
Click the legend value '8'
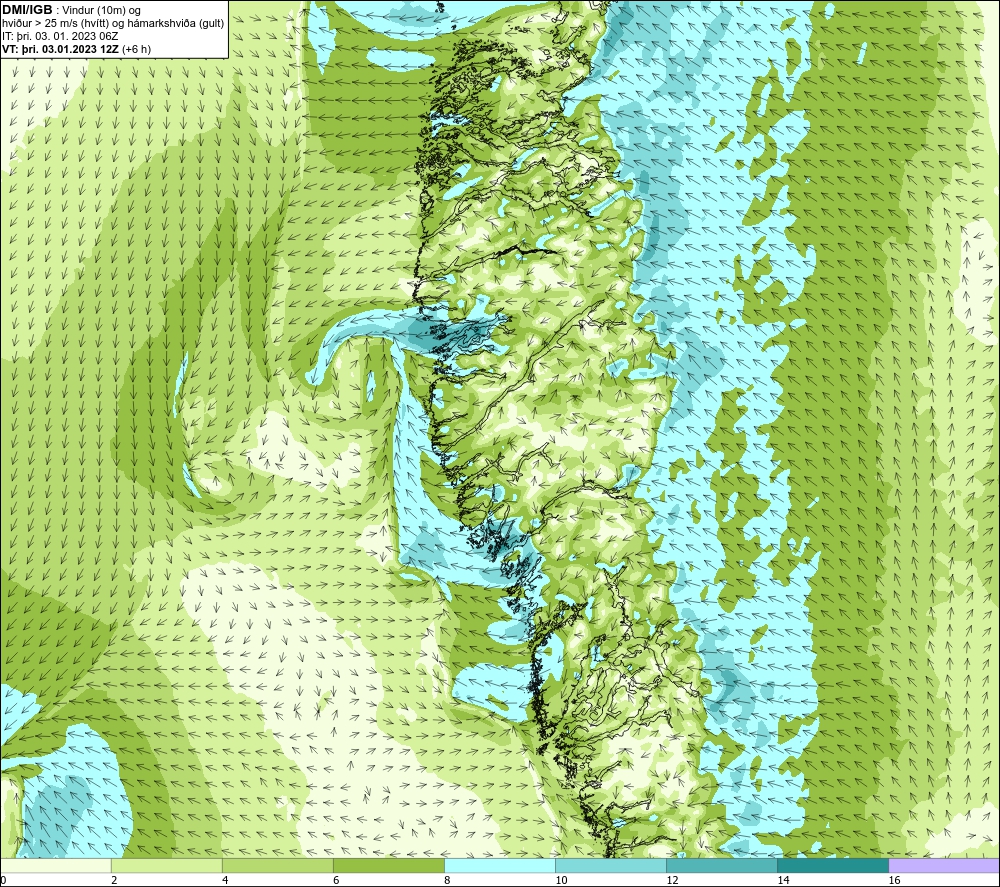point(447,880)
